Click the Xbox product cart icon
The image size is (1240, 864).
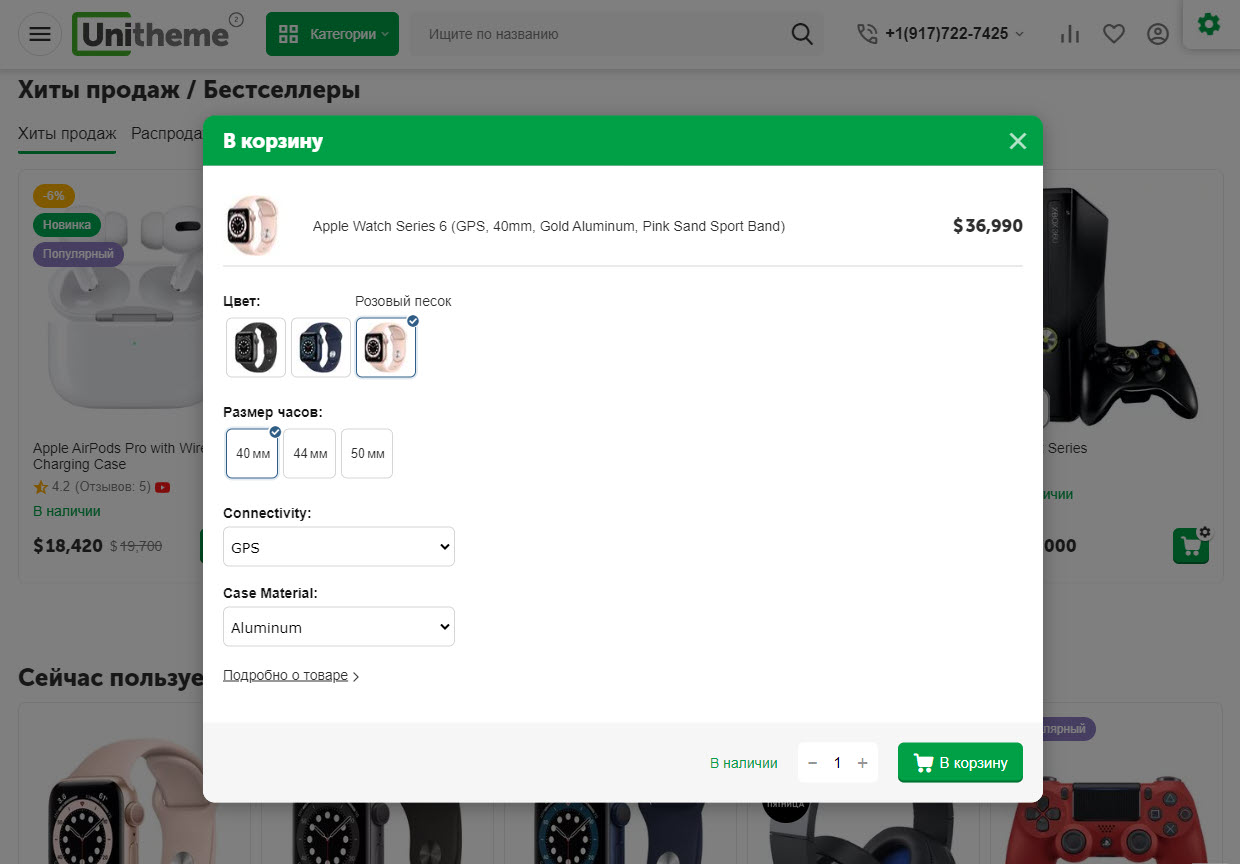pyautogui.click(x=1191, y=546)
